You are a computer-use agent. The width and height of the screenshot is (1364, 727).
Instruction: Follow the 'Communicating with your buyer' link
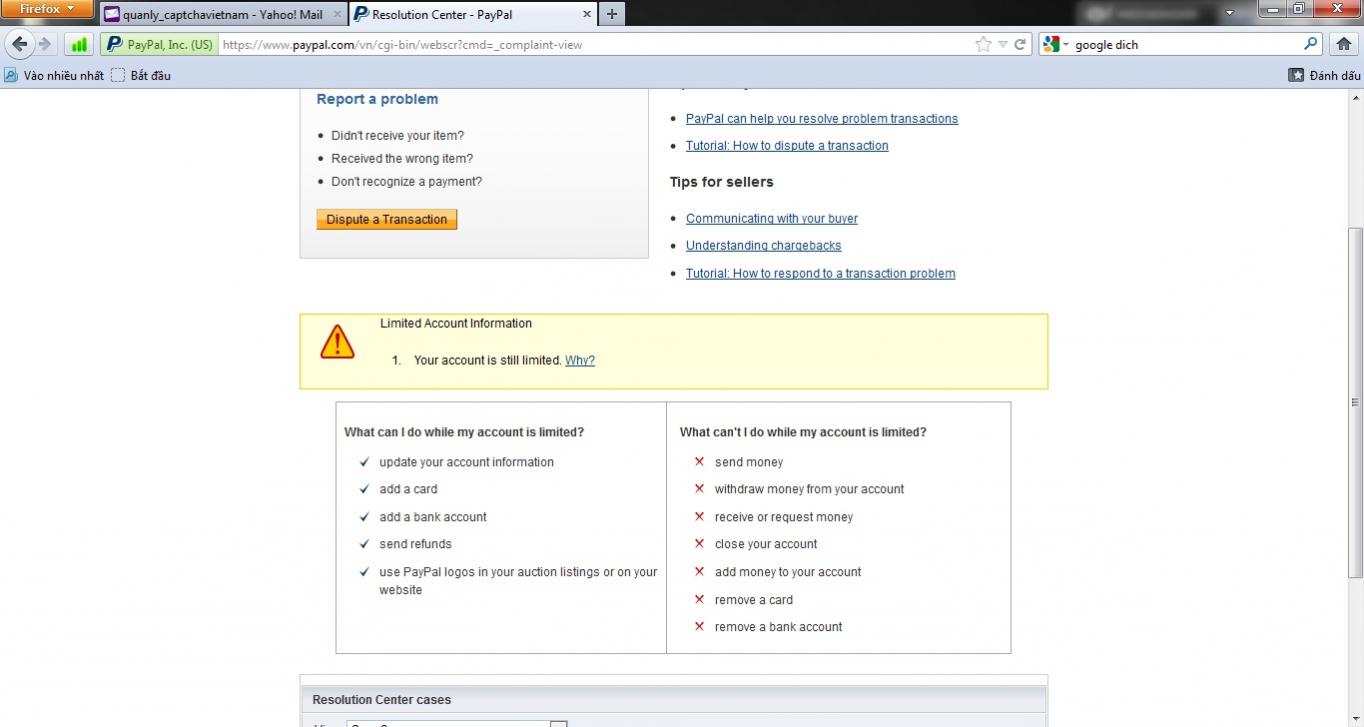[772, 219]
